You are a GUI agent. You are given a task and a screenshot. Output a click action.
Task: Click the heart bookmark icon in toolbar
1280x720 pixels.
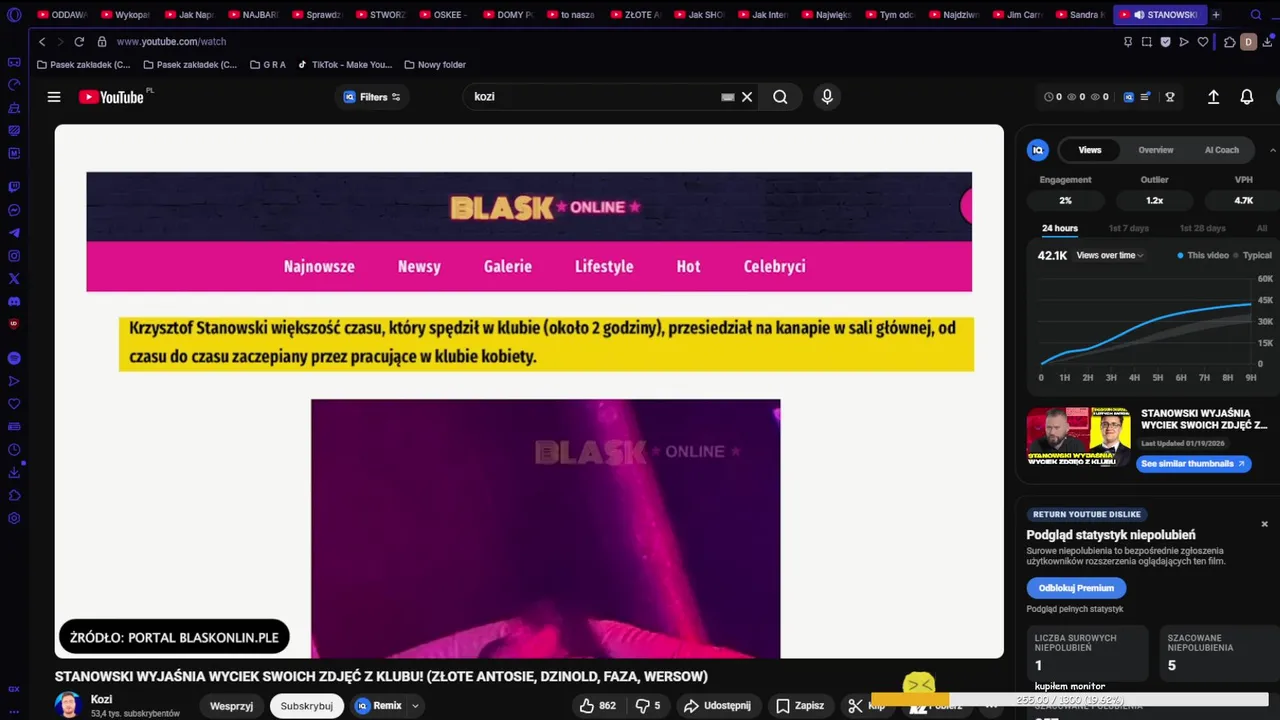click(x=1203, y=42)
